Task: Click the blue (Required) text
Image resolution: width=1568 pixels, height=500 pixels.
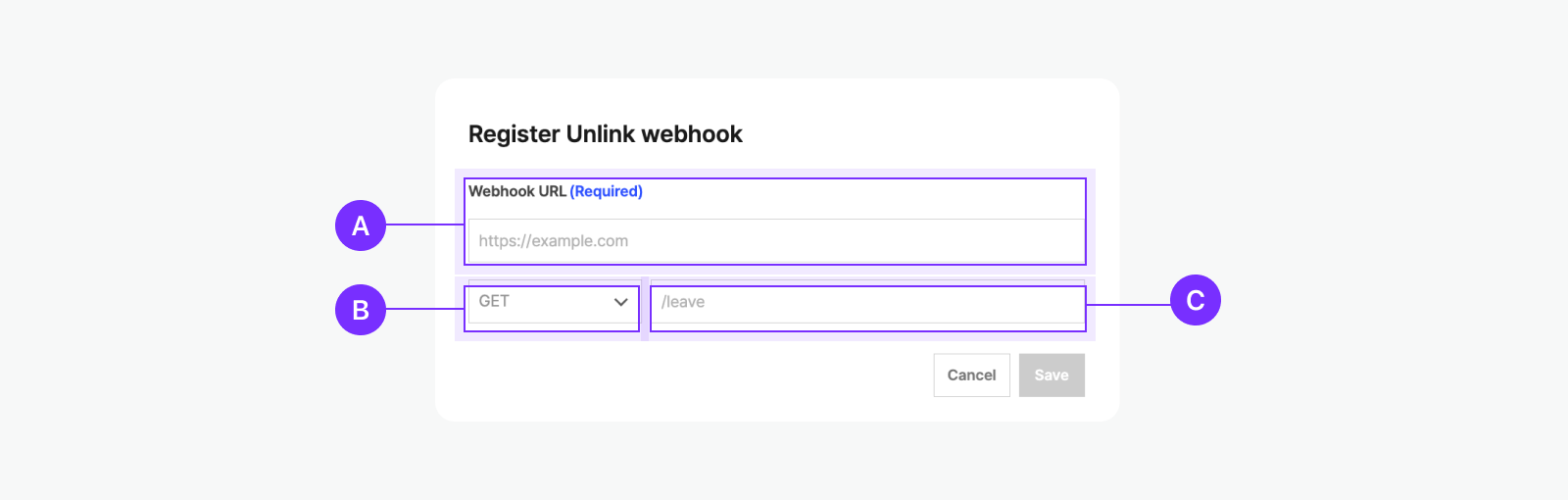Action: coord(607,191)
